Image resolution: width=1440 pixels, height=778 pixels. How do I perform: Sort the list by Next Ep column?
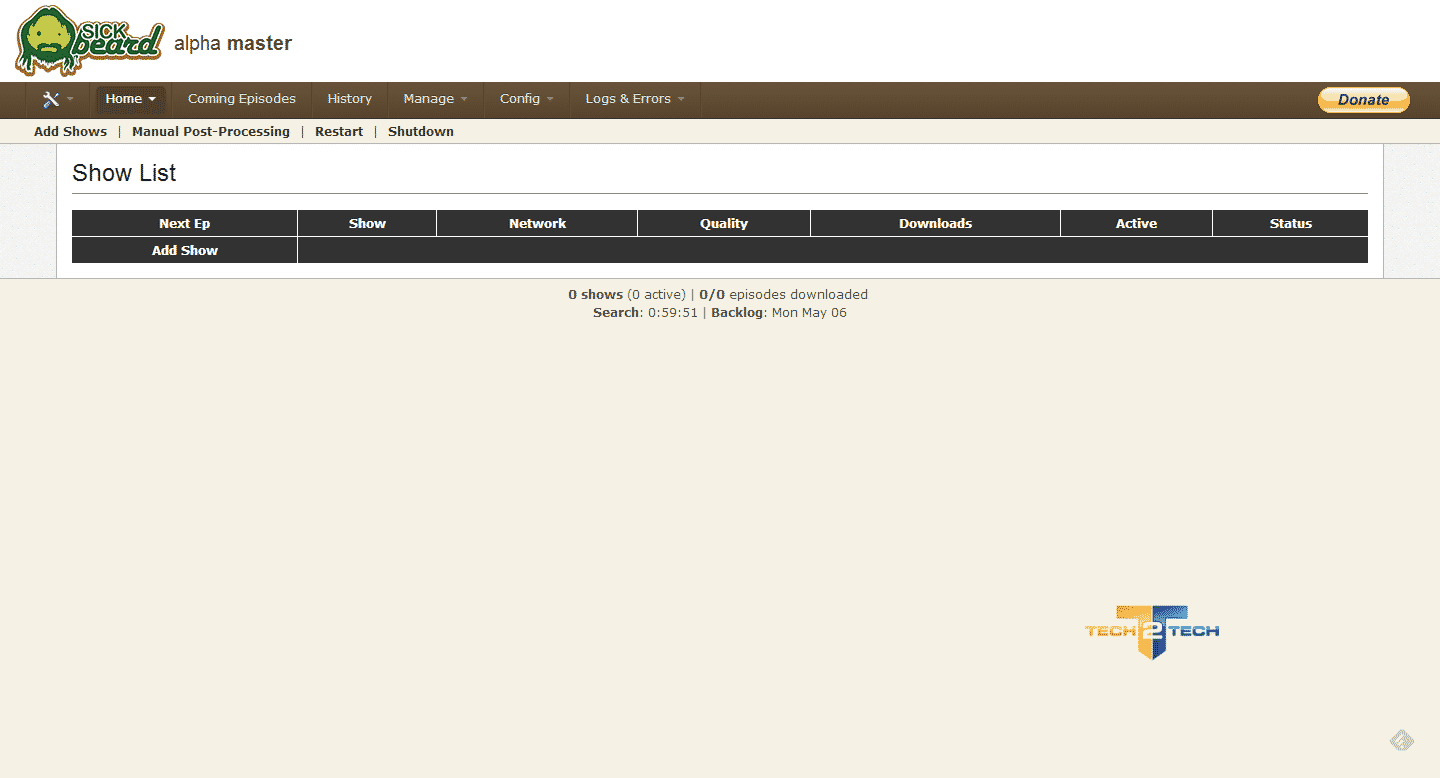tap(185, 224)
